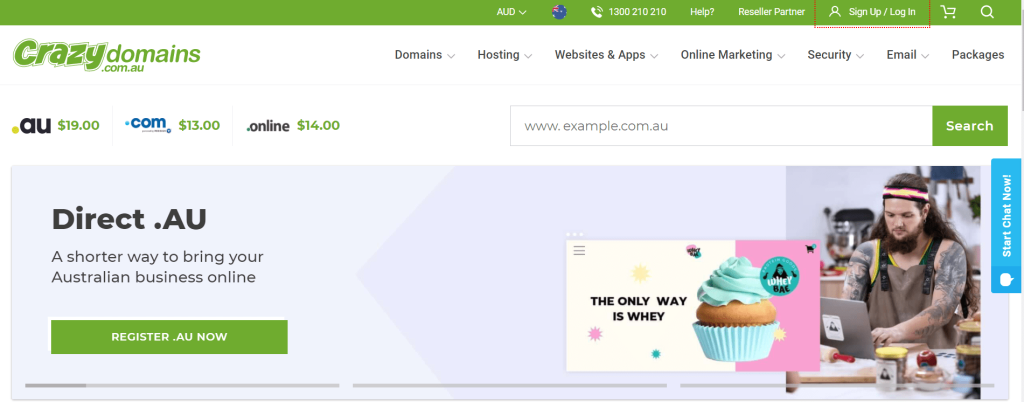Screen dimensions: 1024x402
Task: Expand the Websites & Apps menu
Action: coord(606,55)
